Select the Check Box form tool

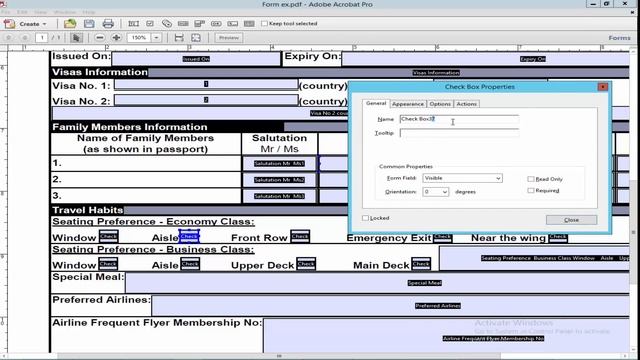[150, 24]
